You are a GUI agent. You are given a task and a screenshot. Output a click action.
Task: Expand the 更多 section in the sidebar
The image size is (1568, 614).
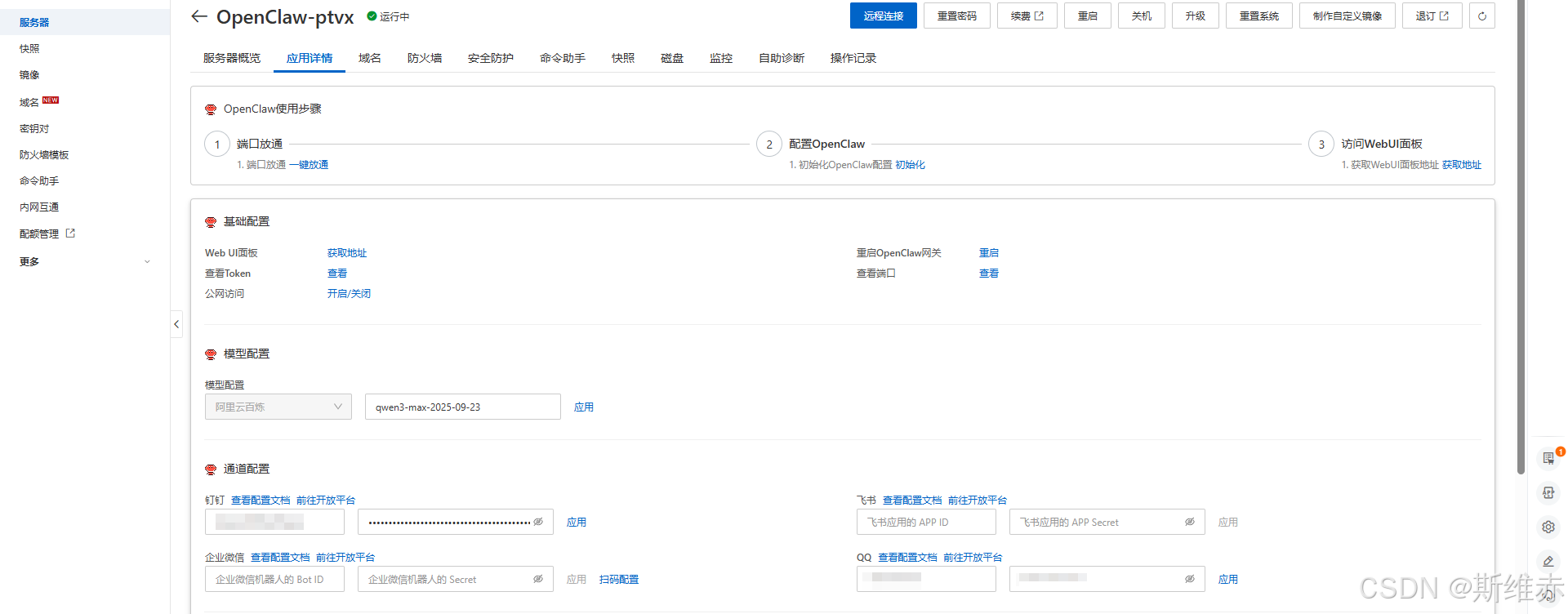[x=85, y=262]
